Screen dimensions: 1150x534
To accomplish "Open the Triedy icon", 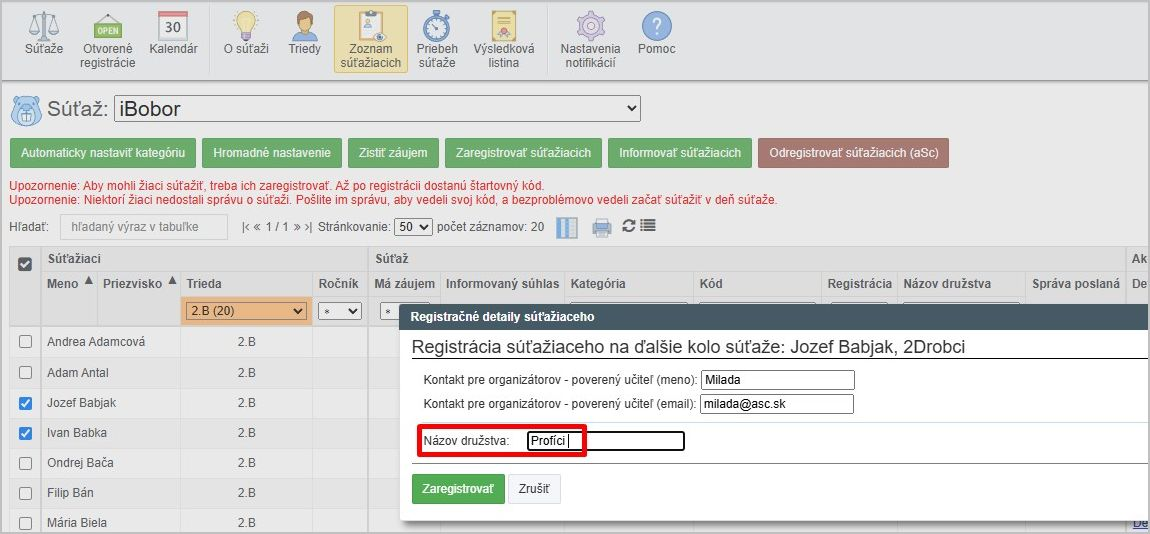I will [x=304, y=27].
